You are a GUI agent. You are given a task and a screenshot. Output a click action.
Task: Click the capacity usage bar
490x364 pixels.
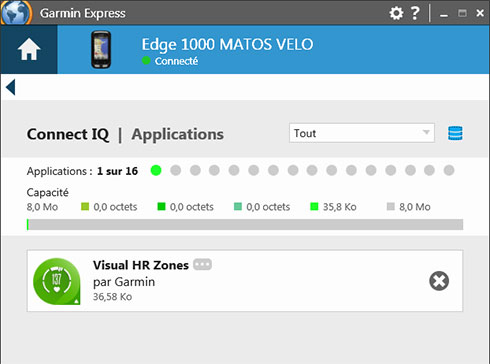(x=245, y=224)
